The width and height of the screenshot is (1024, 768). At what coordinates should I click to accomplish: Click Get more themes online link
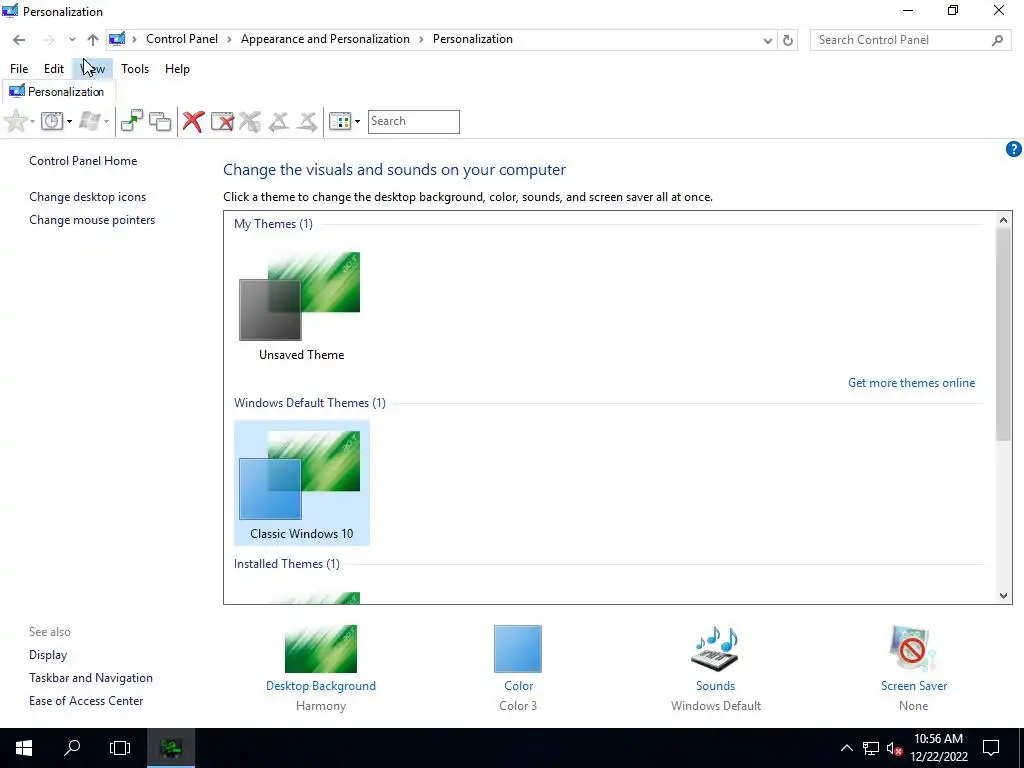pyautogui.click(x=911, y=383)
